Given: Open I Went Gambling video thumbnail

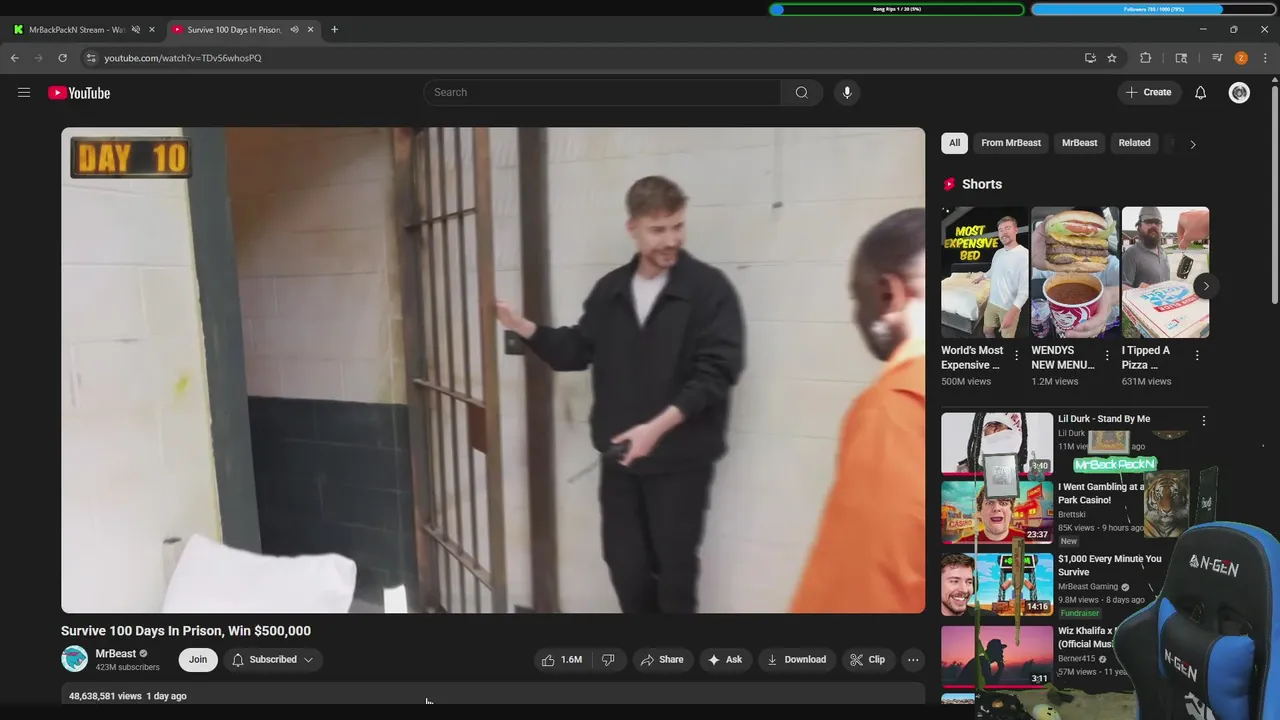Looking at the screenshot, I should pyautogui.click(x=997, y=512).
